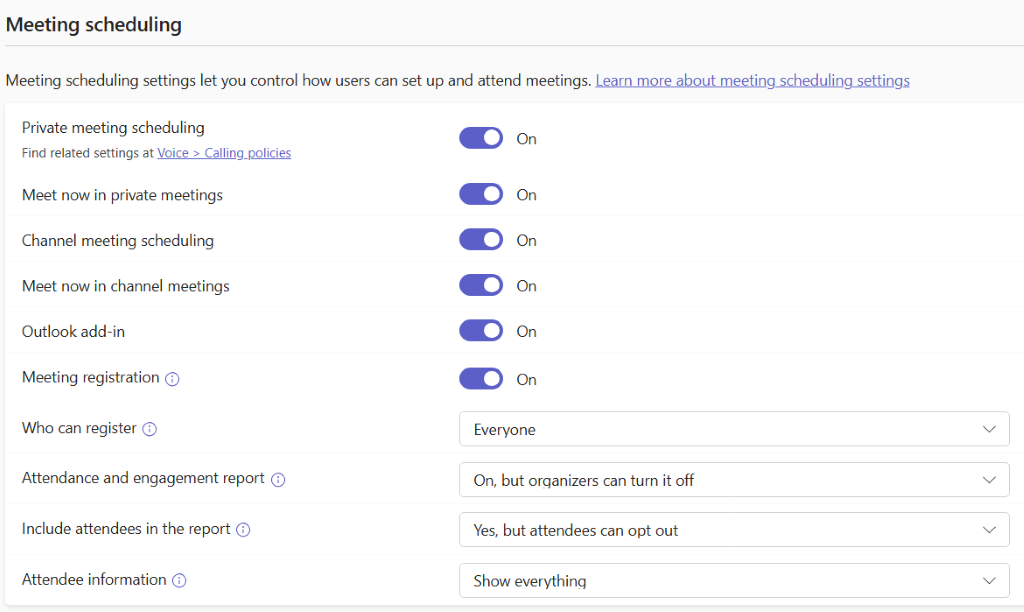
Task: Open Learn more about meeting scheduling settings
Action: [x=752, y=80]
